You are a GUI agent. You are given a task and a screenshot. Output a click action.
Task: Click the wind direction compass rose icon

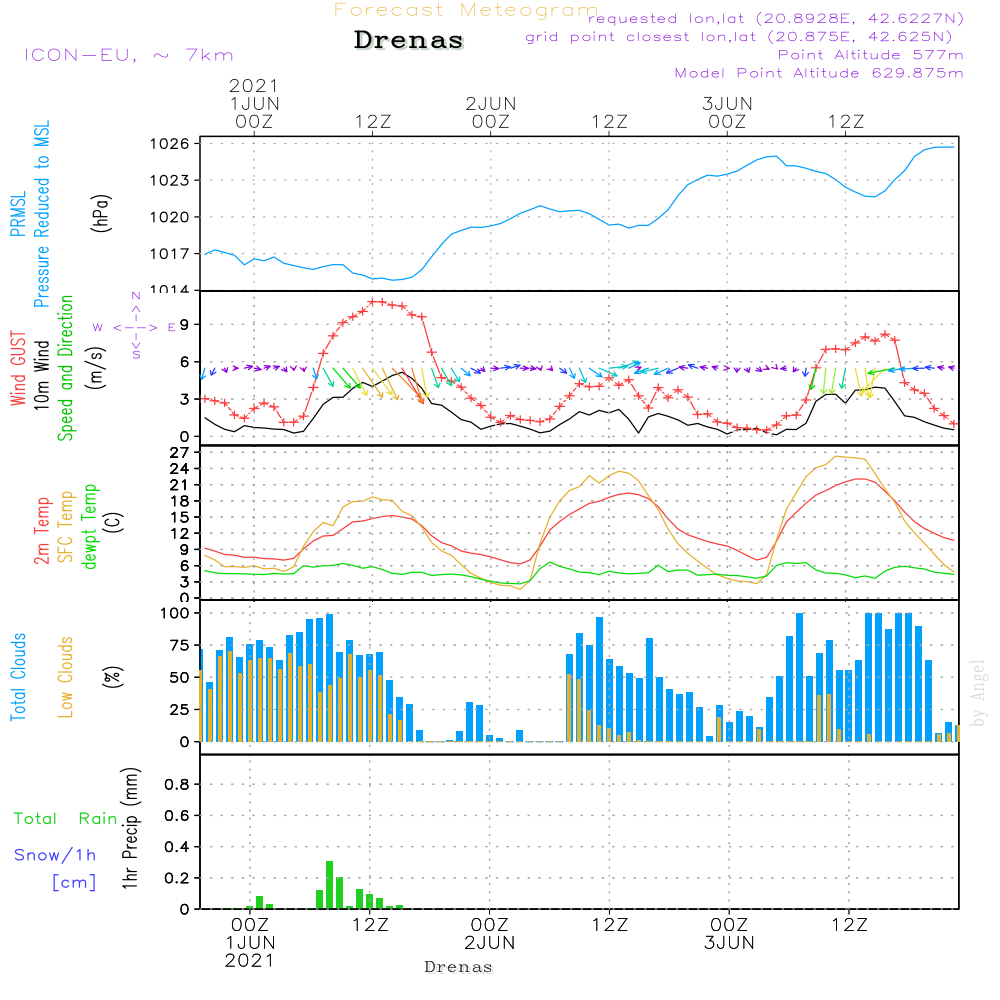[x=136, y=327]
